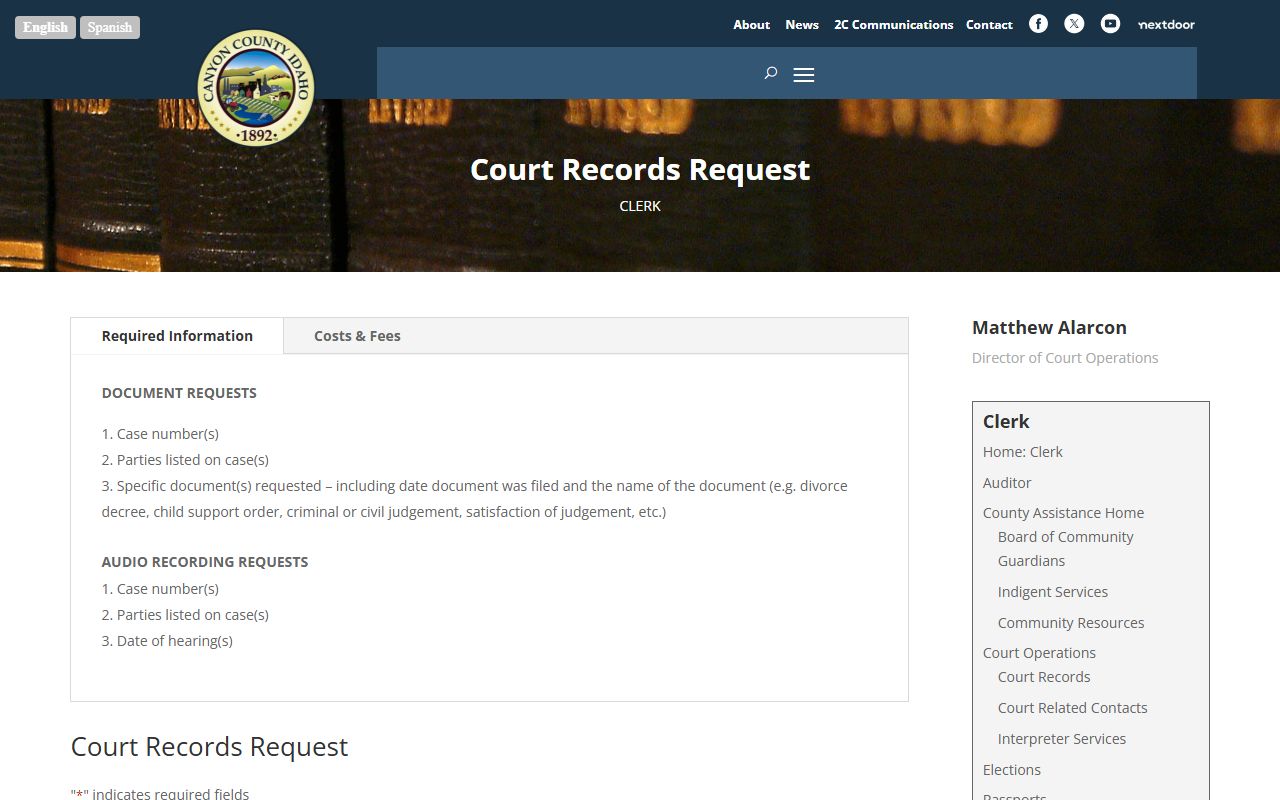Open County Assistance Home link
Image resolution: width=1280 pixels, height=800 pixels.
pos(1063,513)
